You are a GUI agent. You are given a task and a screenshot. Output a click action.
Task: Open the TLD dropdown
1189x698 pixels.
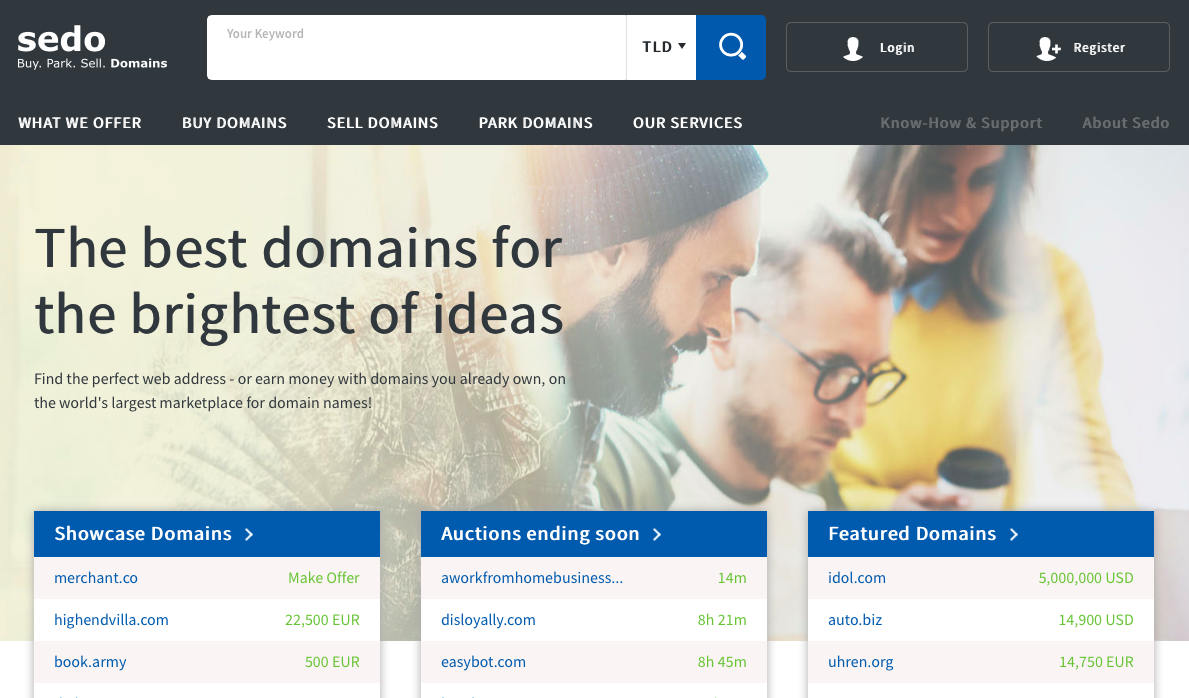[661, 47]
